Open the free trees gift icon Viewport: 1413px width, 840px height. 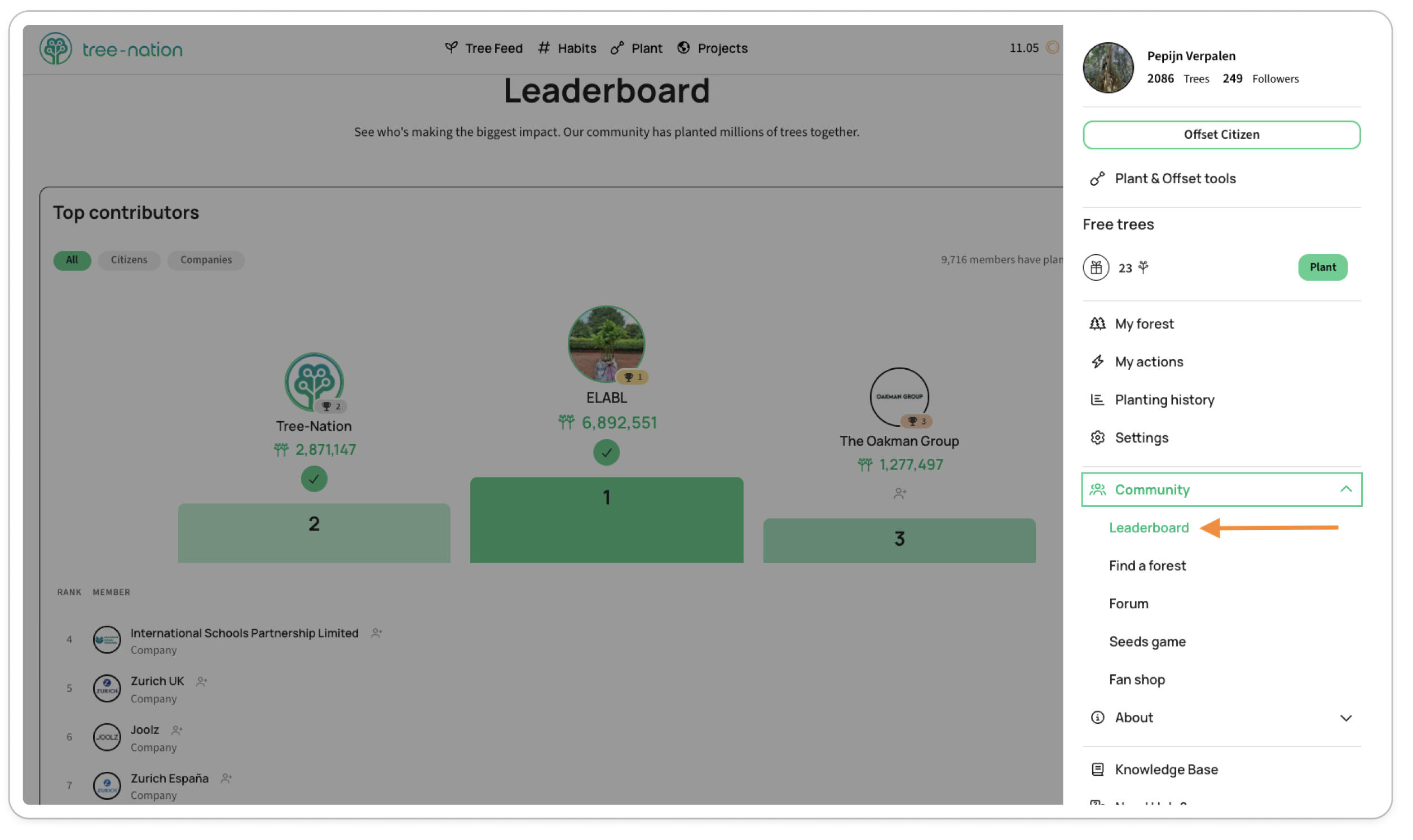[1096, 268]
